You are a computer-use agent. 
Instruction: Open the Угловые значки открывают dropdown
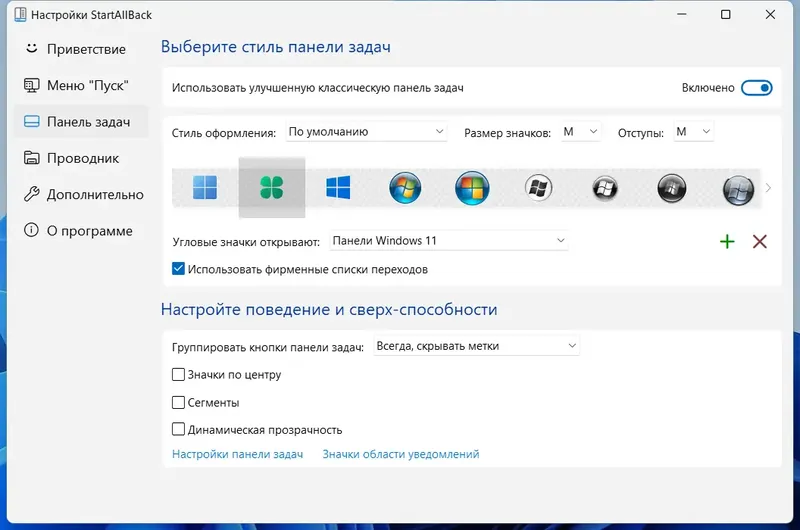tap(449, 240)
